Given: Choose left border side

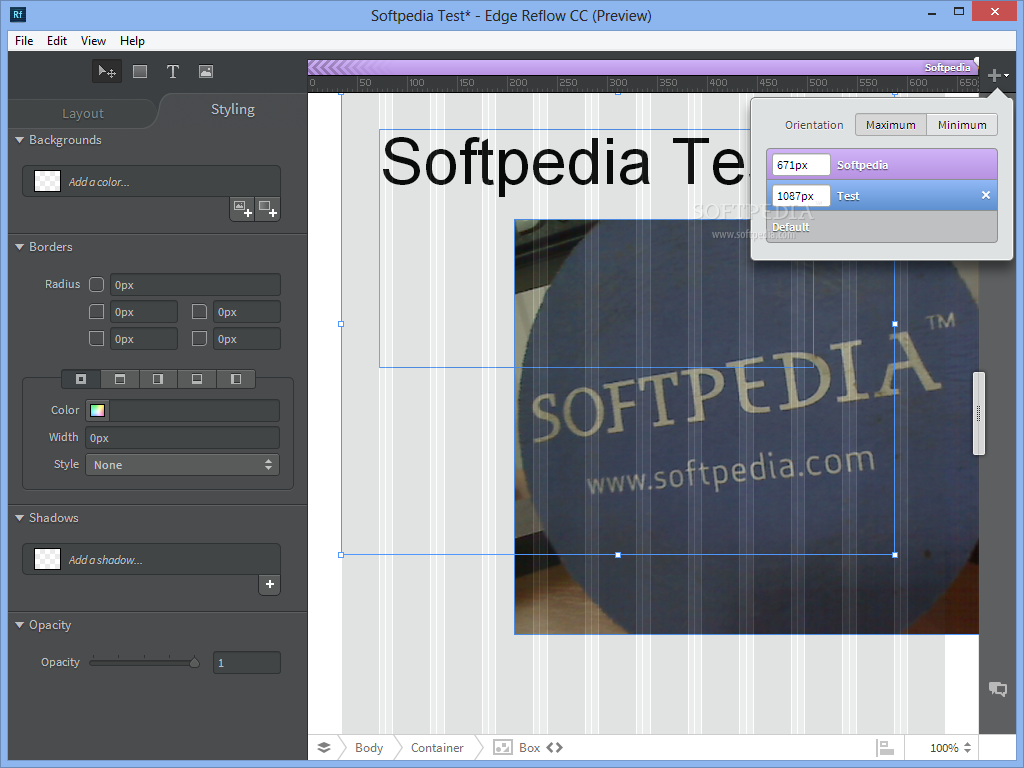Looking at the screenshot, I should coord(236,379).
